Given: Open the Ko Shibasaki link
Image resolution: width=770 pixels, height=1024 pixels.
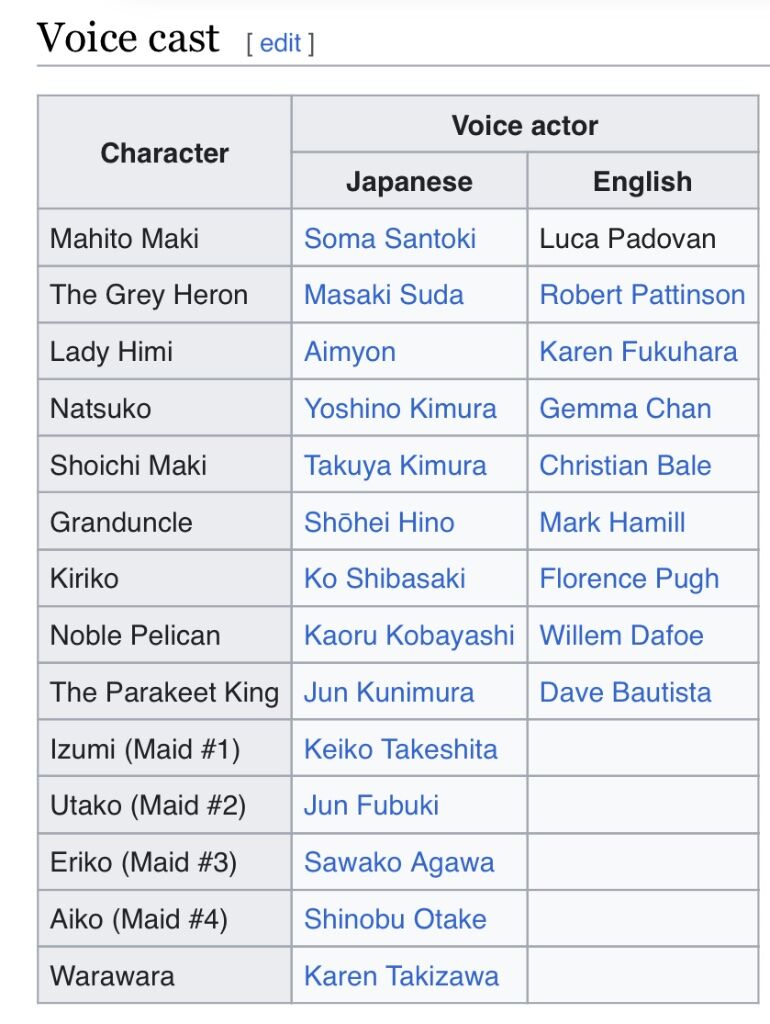Looking at the screenshot, I should pos(385,578).
